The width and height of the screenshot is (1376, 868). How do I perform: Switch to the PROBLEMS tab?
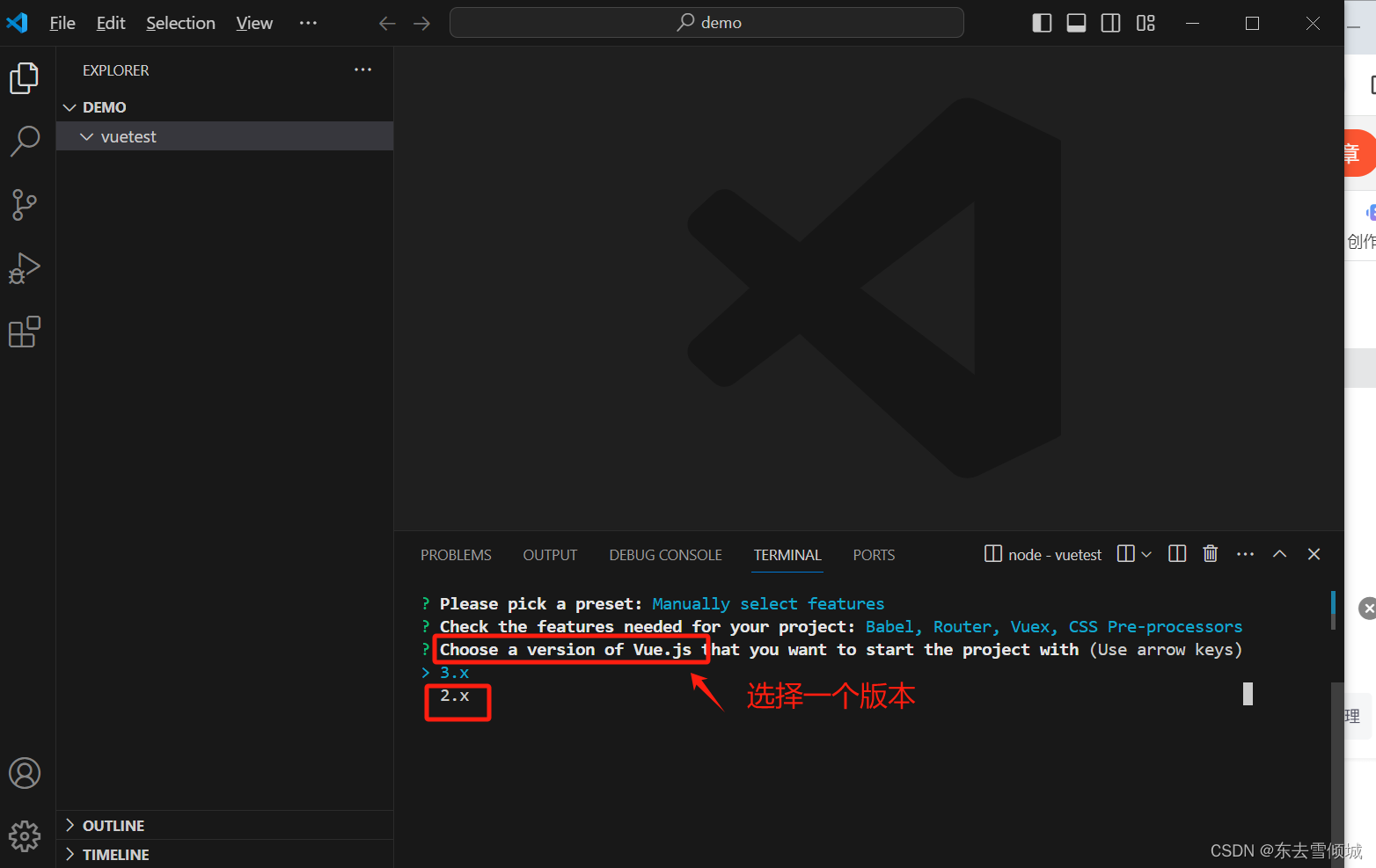click(x=456, y=555)
